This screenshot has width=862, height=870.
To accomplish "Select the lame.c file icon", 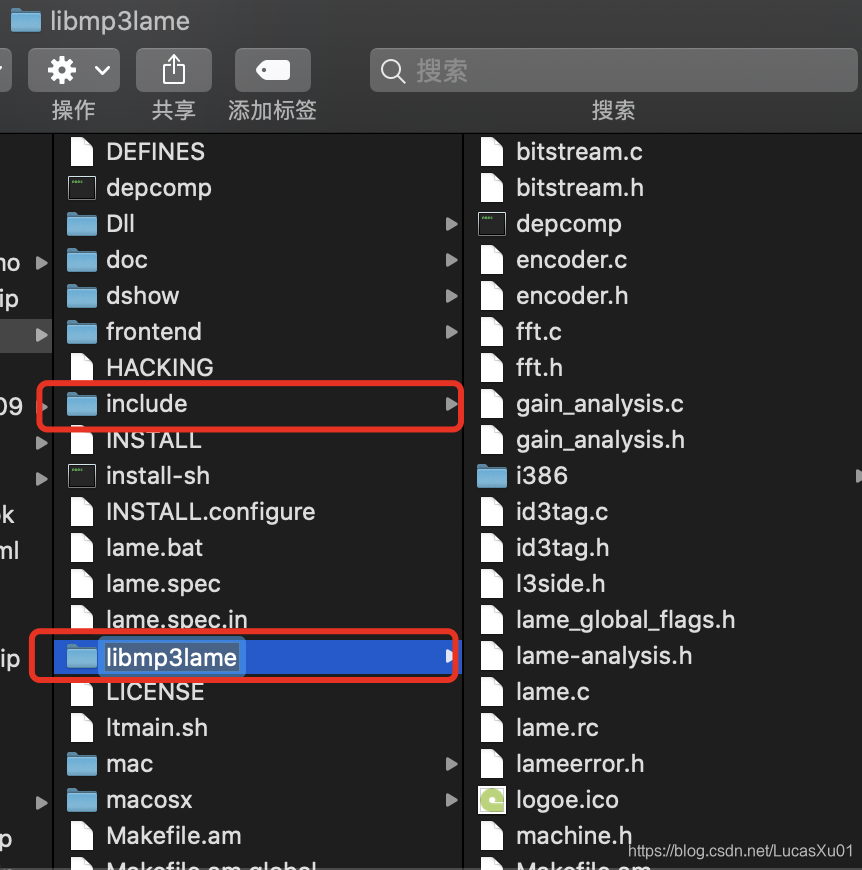I will [491, 692].
